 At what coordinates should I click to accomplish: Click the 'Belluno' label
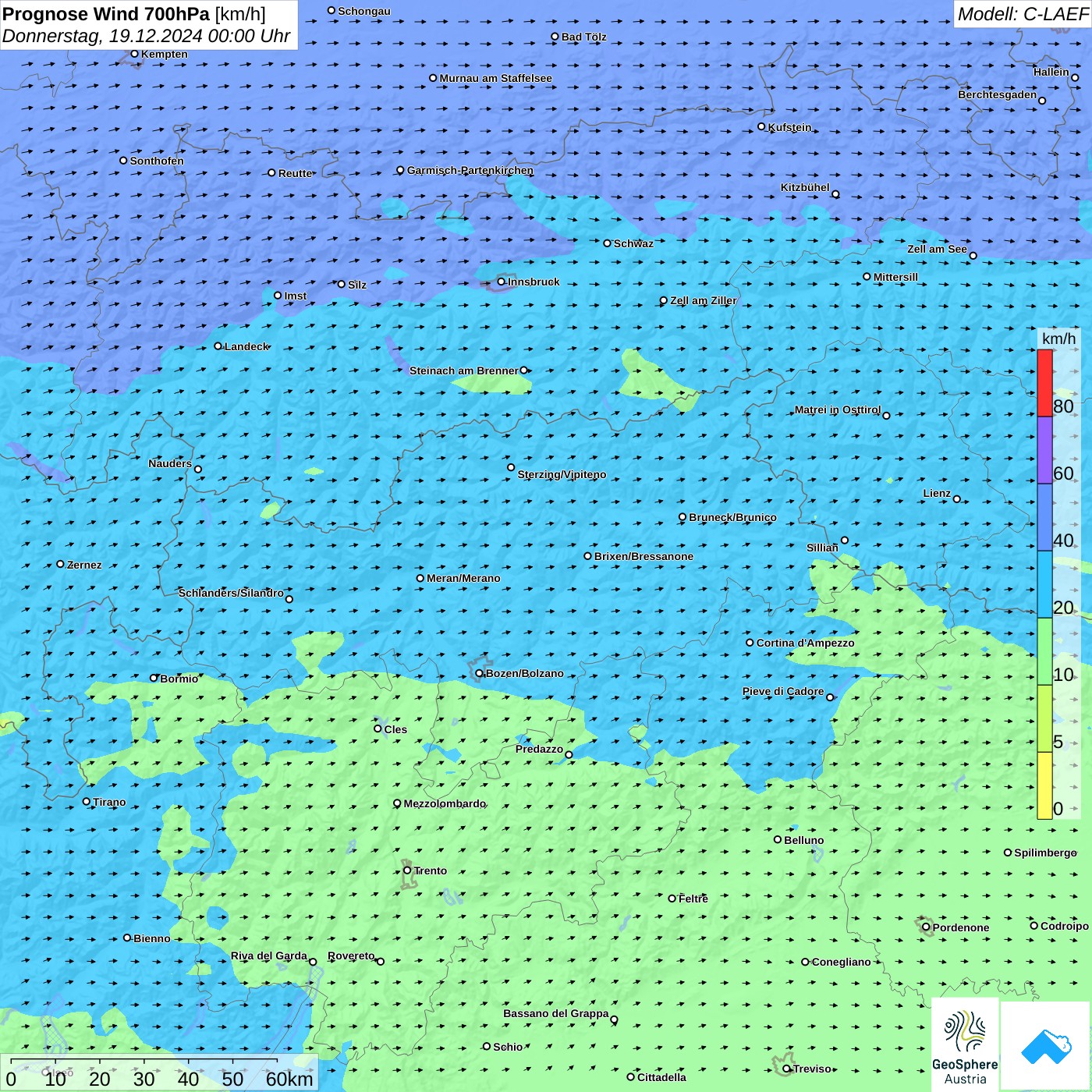[804, 840]
